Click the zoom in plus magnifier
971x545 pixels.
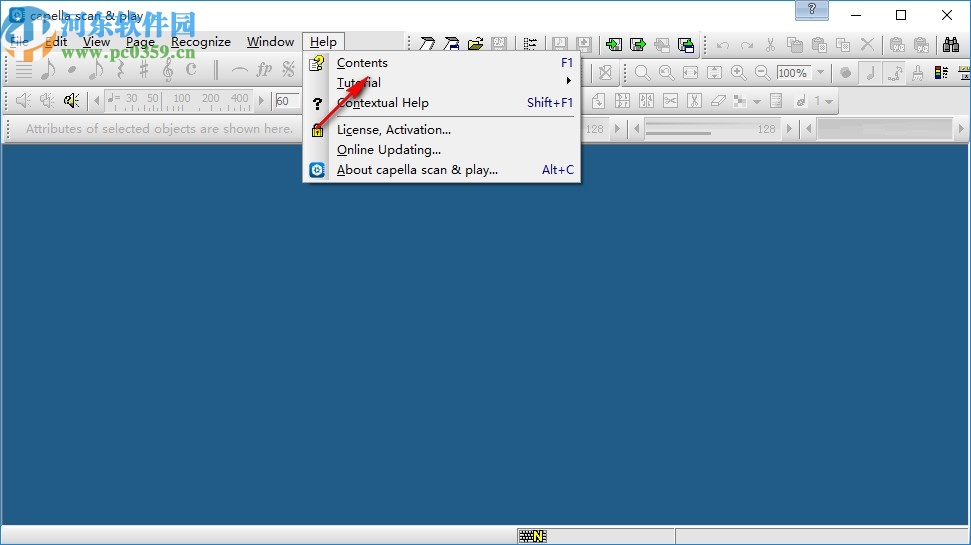pos(738,72)
